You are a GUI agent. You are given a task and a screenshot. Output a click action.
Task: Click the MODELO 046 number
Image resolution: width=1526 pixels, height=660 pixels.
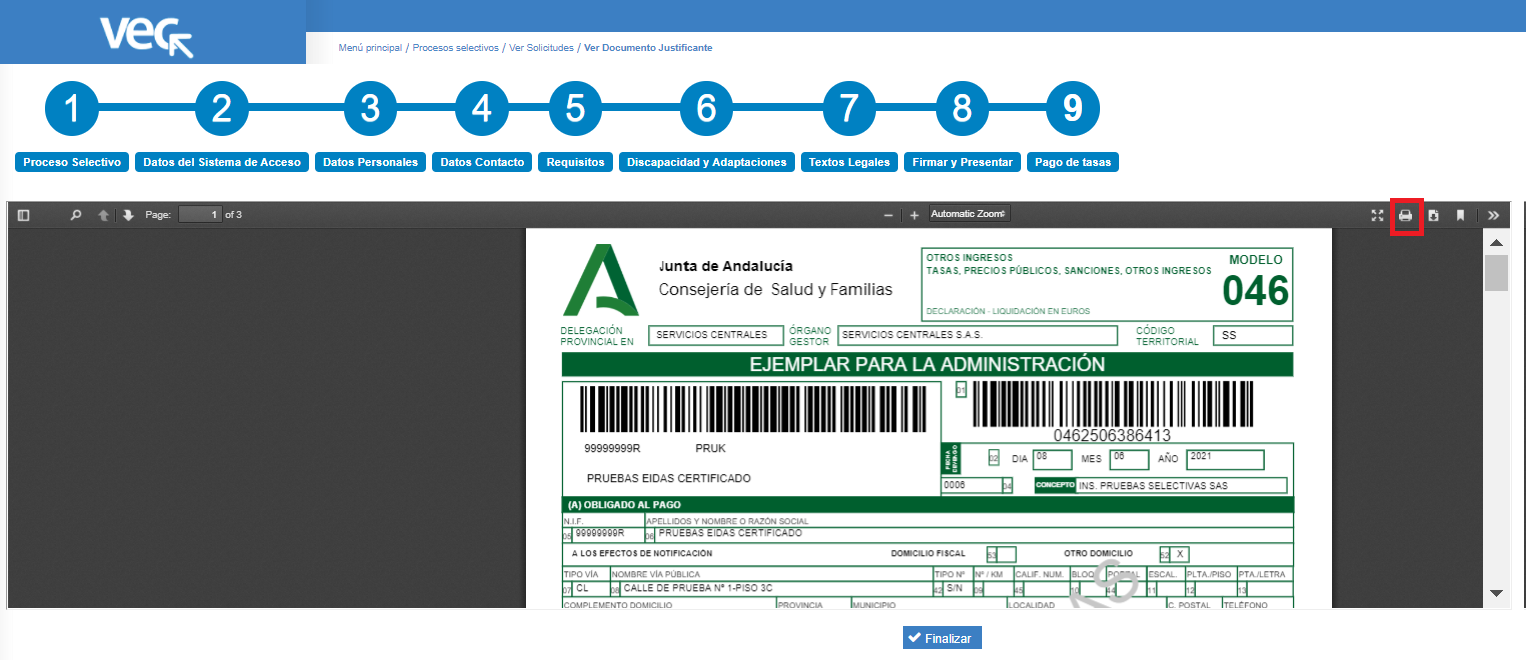coord(1255,291)
